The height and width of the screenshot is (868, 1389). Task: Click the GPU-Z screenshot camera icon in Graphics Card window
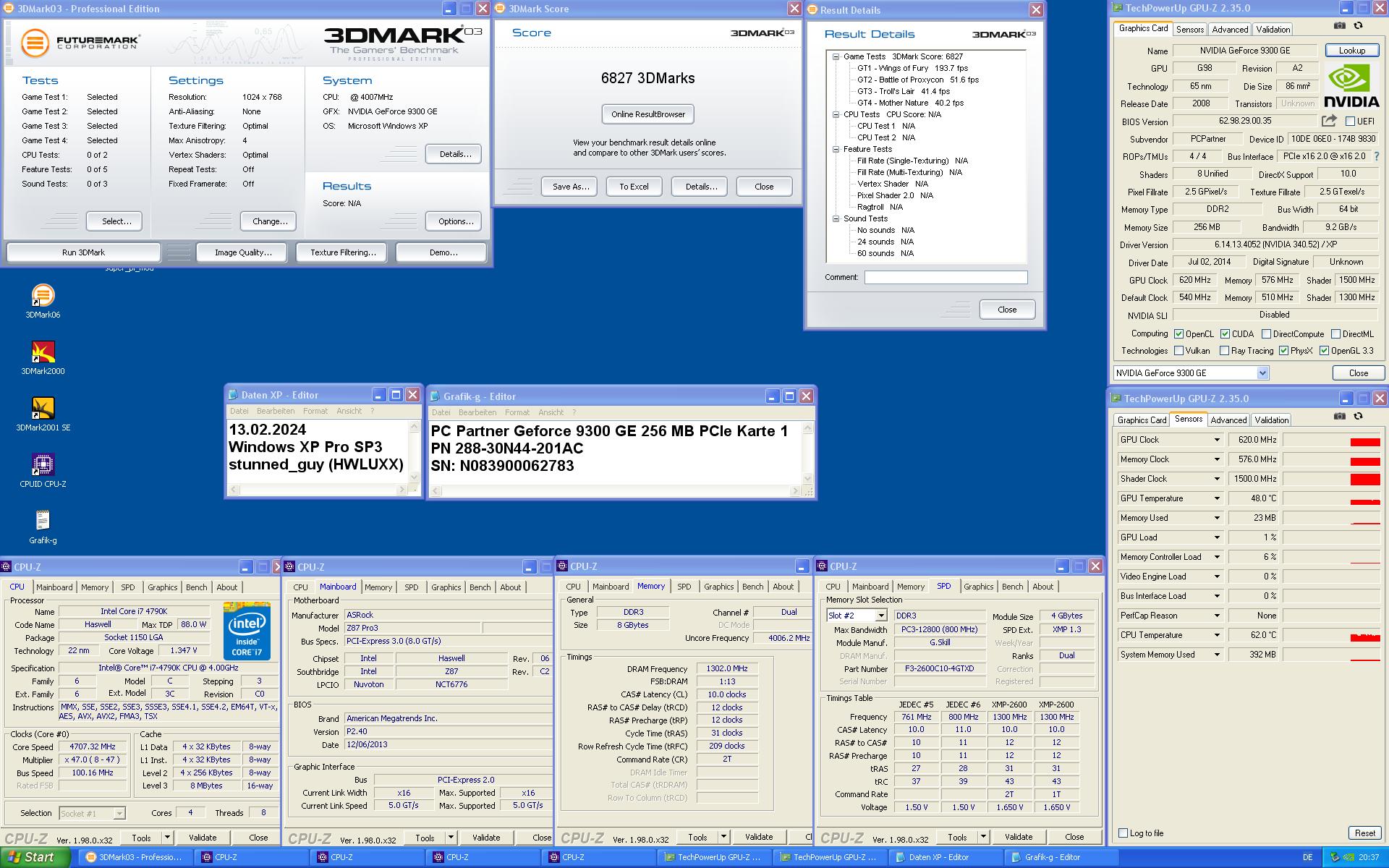tap(1340, 25)
